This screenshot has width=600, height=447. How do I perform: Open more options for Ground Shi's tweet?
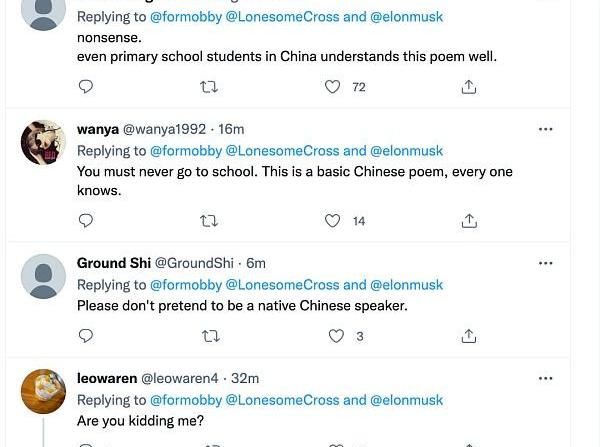click(545, 263)
